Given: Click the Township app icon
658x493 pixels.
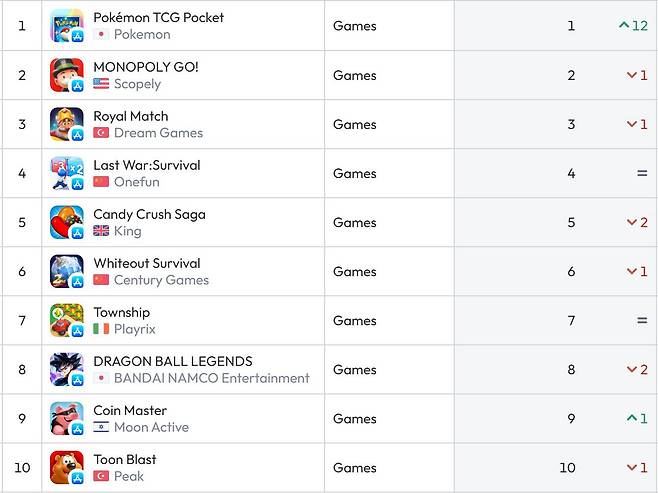Looking at the screenshot, I should 67,320.
